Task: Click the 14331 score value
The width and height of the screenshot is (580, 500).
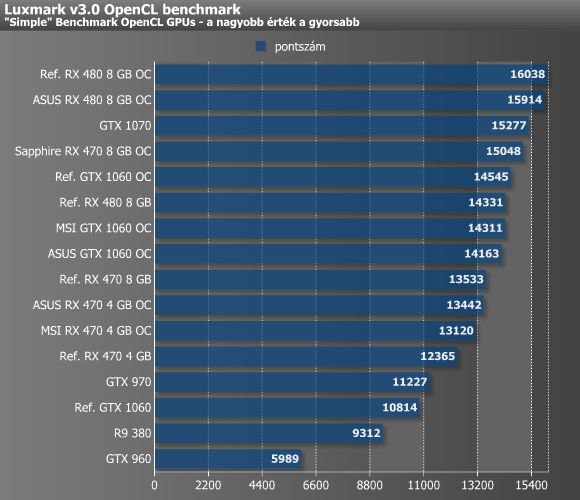Action: [486, 202]
